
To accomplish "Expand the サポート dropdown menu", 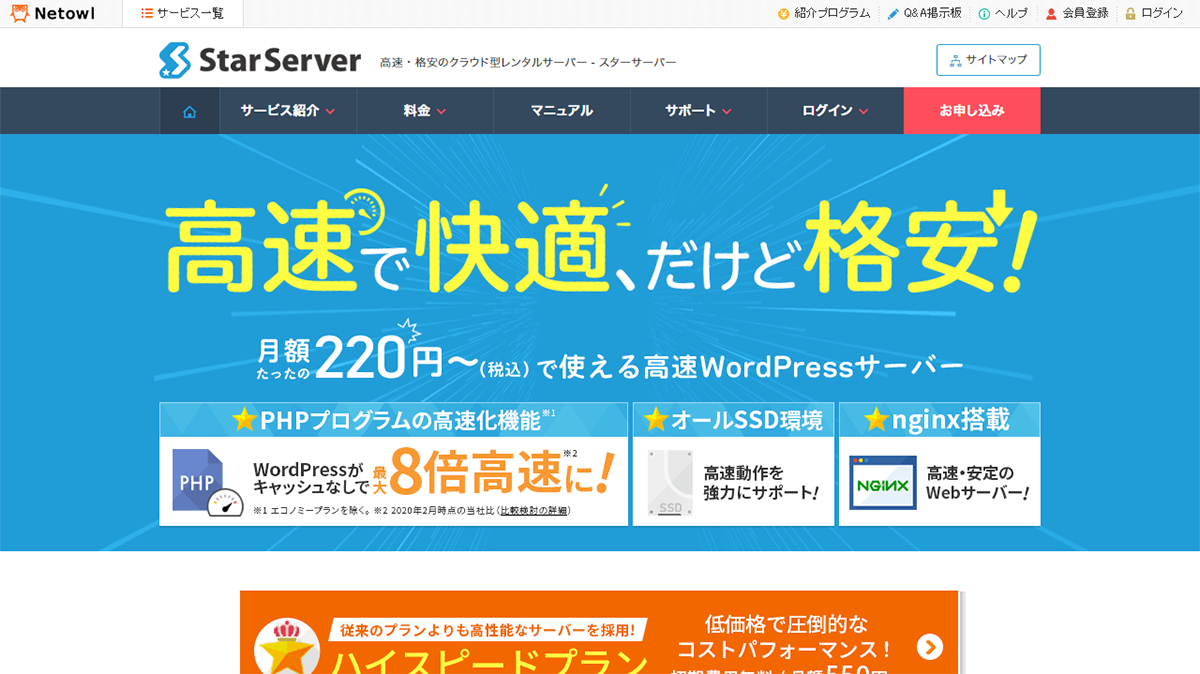I will pyautogui.click(x=698, y=111).
